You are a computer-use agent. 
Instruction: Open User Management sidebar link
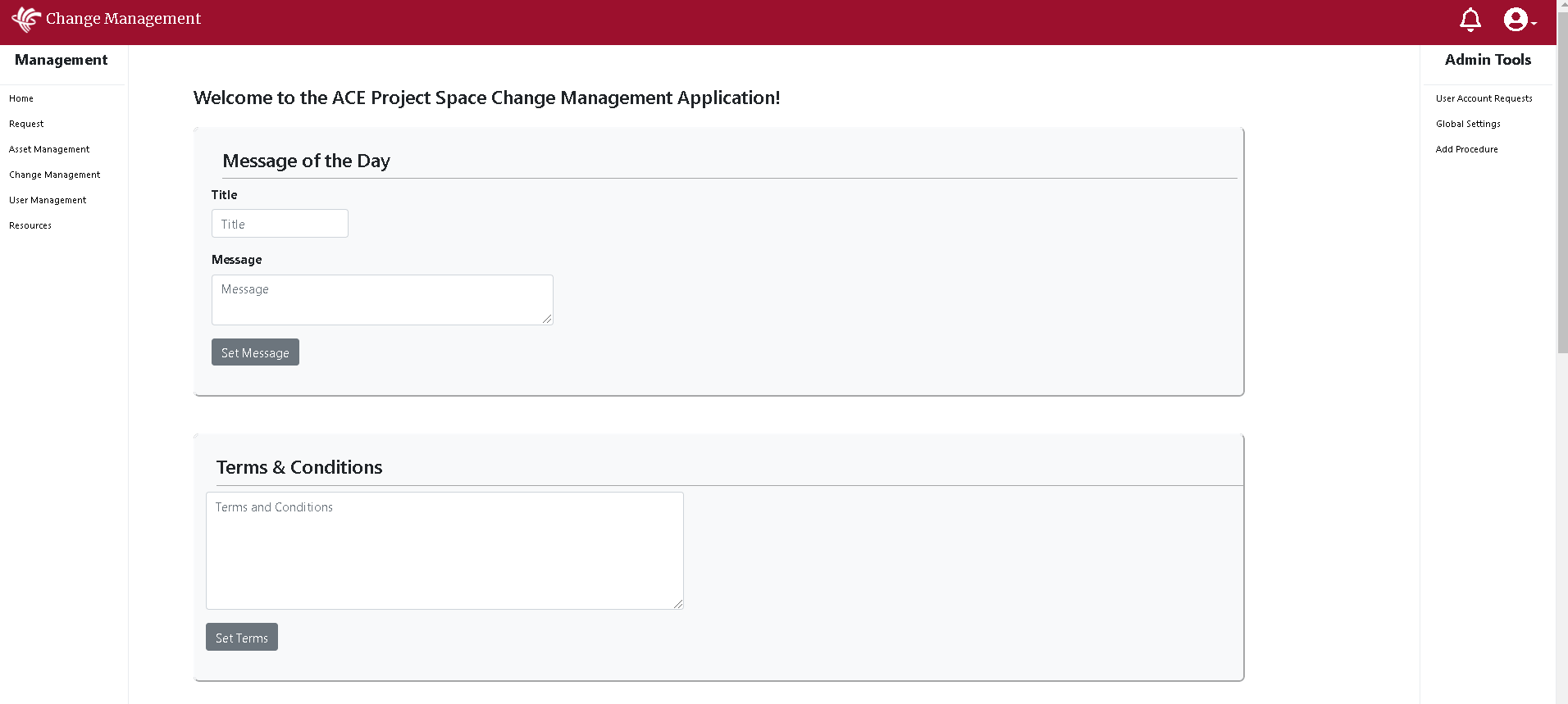[48, 200]
